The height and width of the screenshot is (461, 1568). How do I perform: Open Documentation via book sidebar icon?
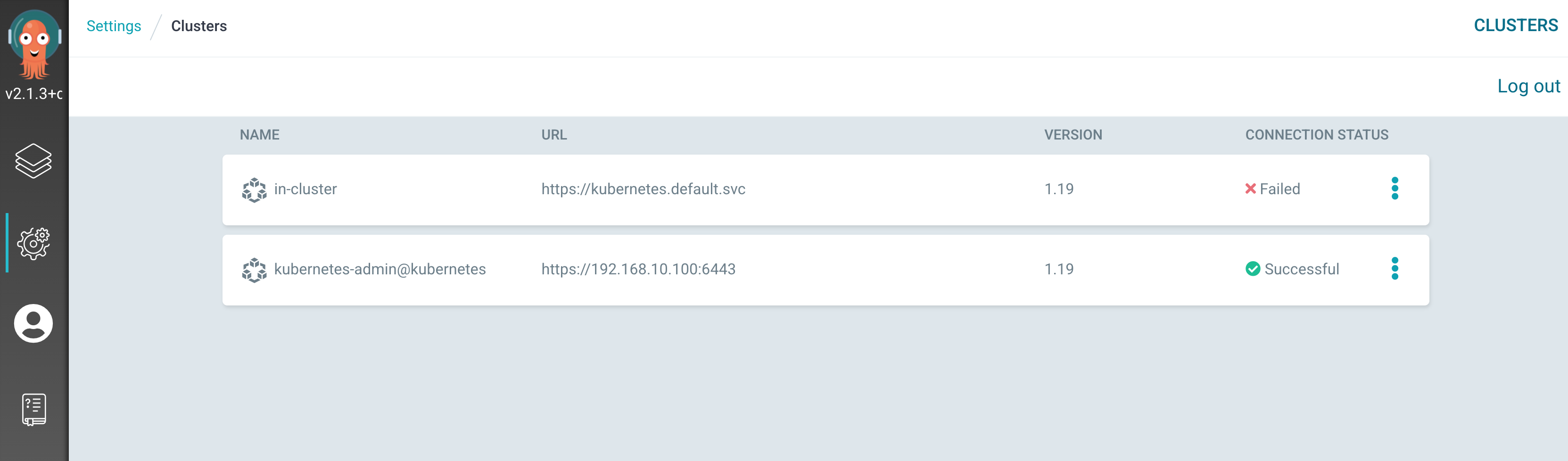(34, 409)
